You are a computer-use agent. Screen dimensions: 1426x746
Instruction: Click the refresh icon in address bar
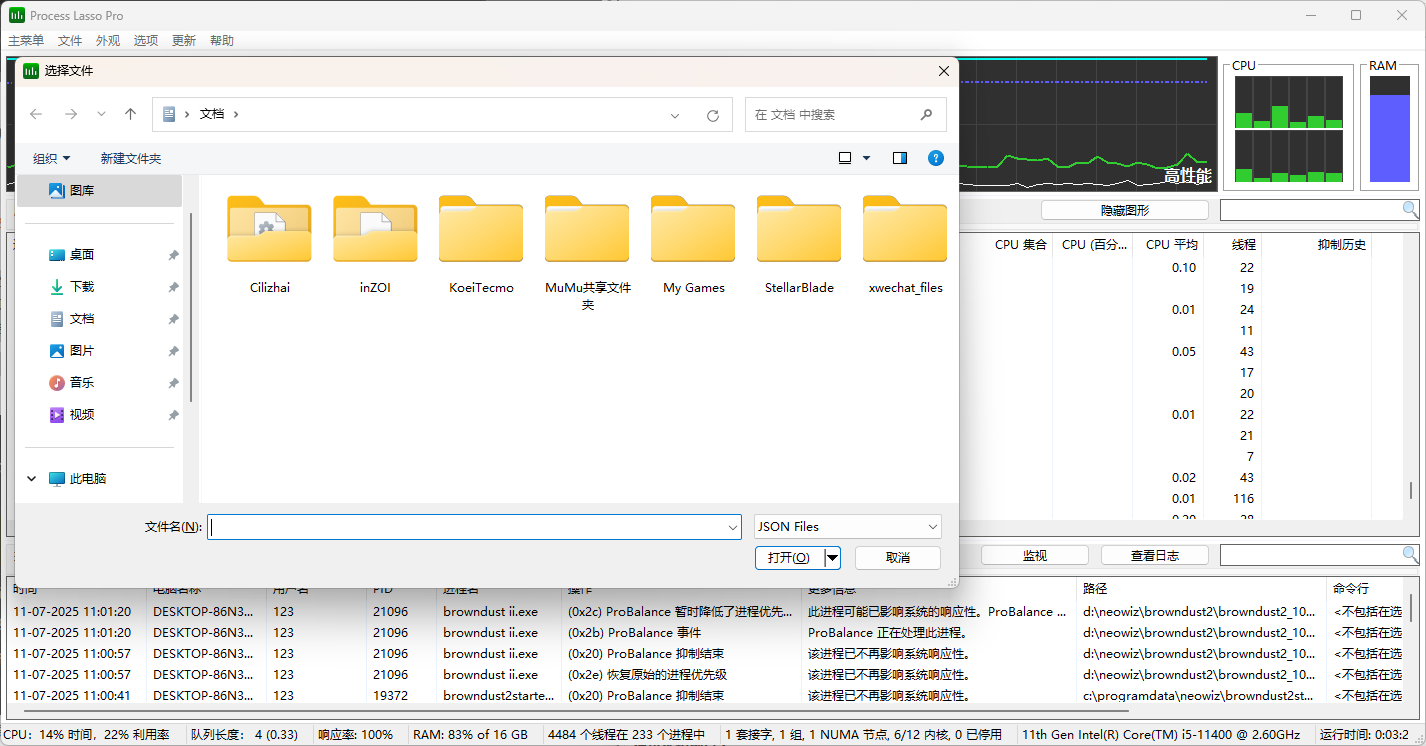tap(713, 115)
